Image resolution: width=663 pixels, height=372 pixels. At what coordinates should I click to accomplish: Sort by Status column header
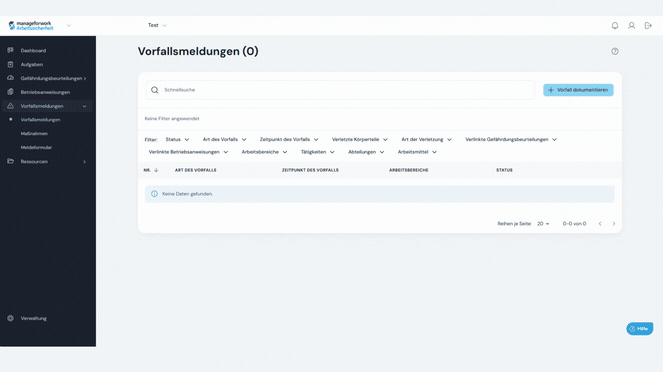click(504, 170)
